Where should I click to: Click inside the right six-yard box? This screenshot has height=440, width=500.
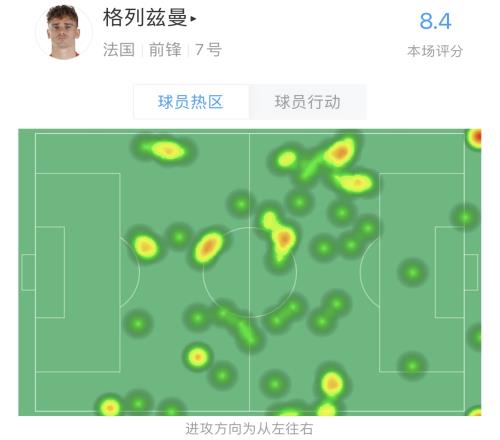(x=450, y=272)
